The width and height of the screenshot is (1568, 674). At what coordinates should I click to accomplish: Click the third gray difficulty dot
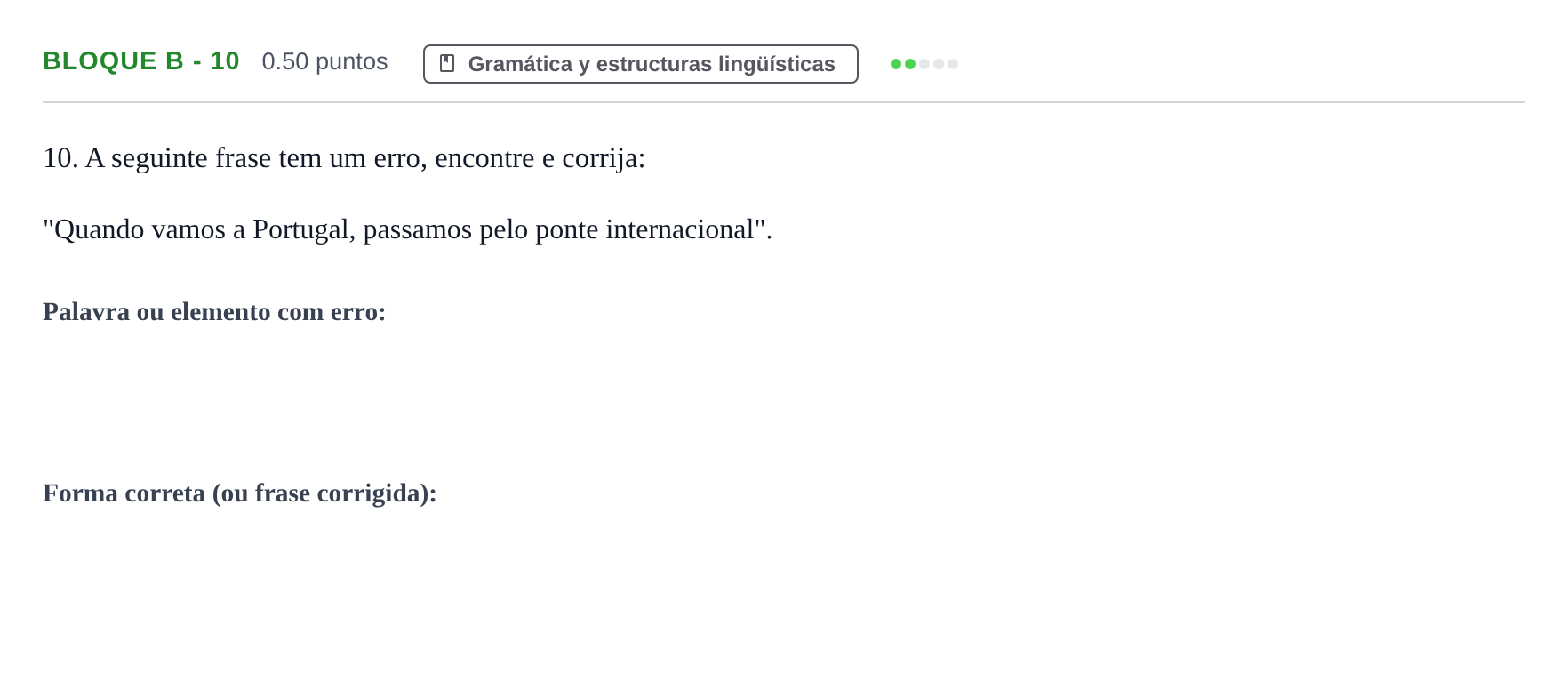(x=924, y=64)
